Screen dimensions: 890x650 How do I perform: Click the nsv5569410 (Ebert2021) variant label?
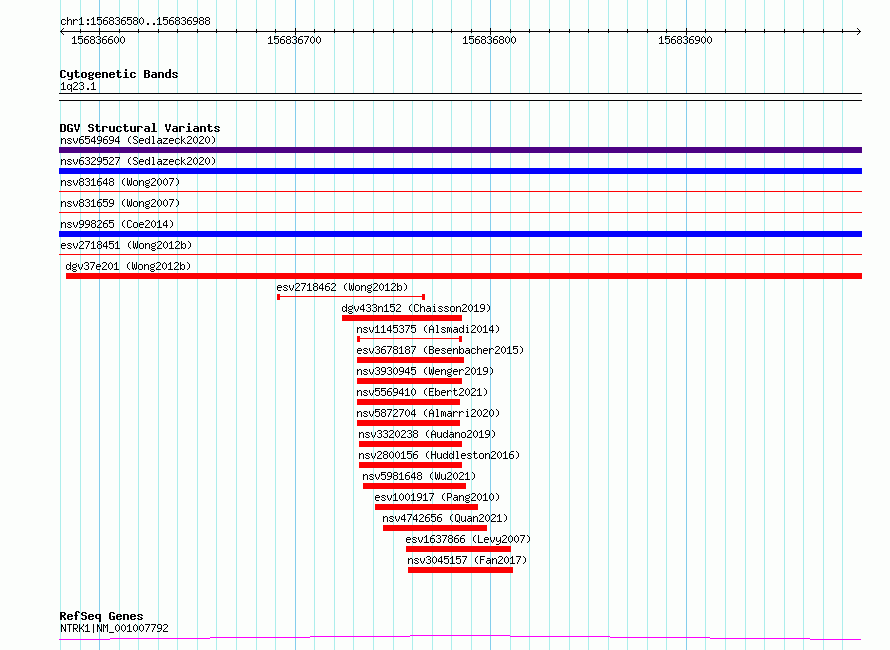click(x=422, y=392)
